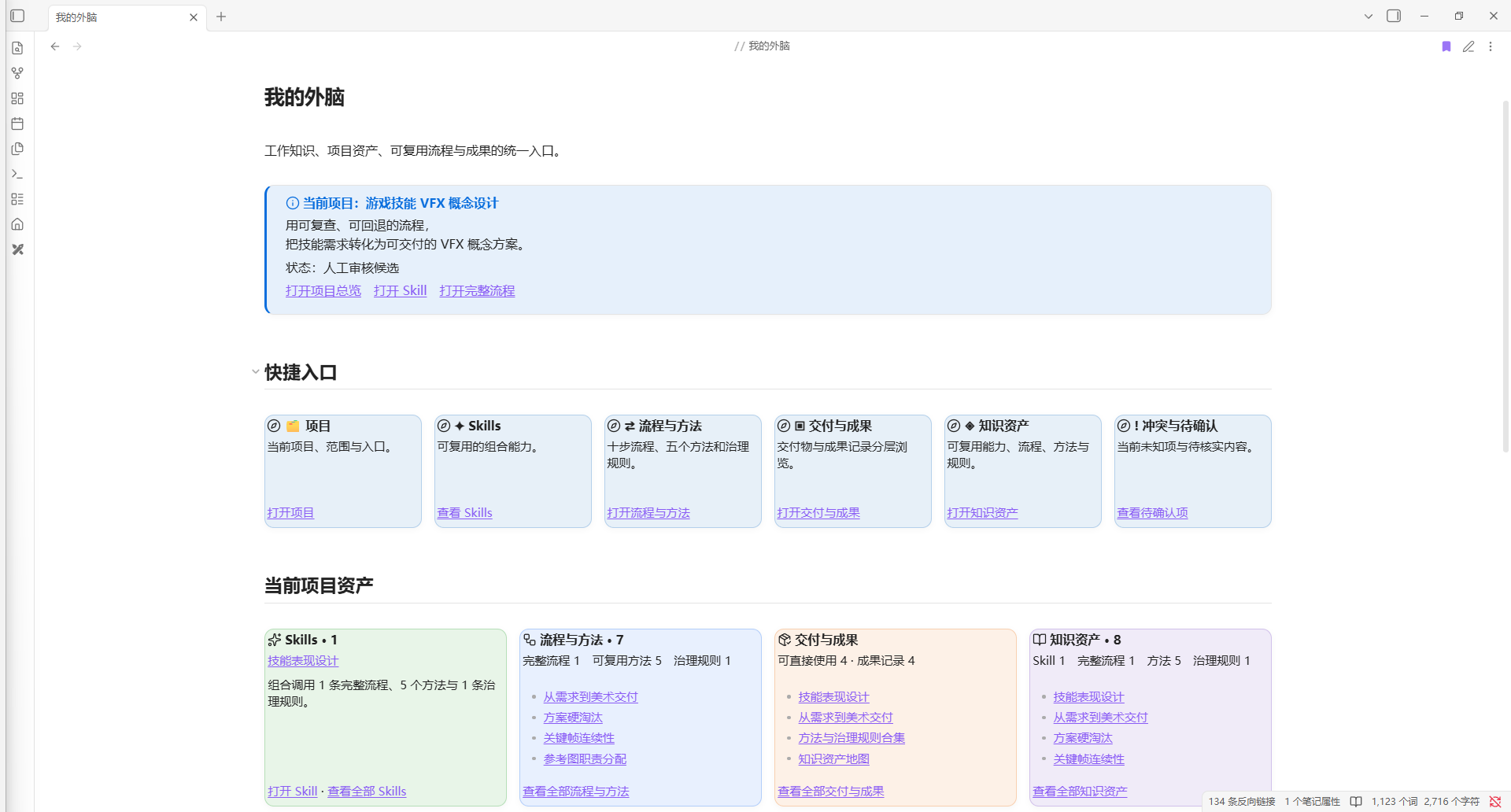Open 技能表现设计 link in Skills asset card
The height and width of the screenshot is (812, 1511).
pos(303,661)
